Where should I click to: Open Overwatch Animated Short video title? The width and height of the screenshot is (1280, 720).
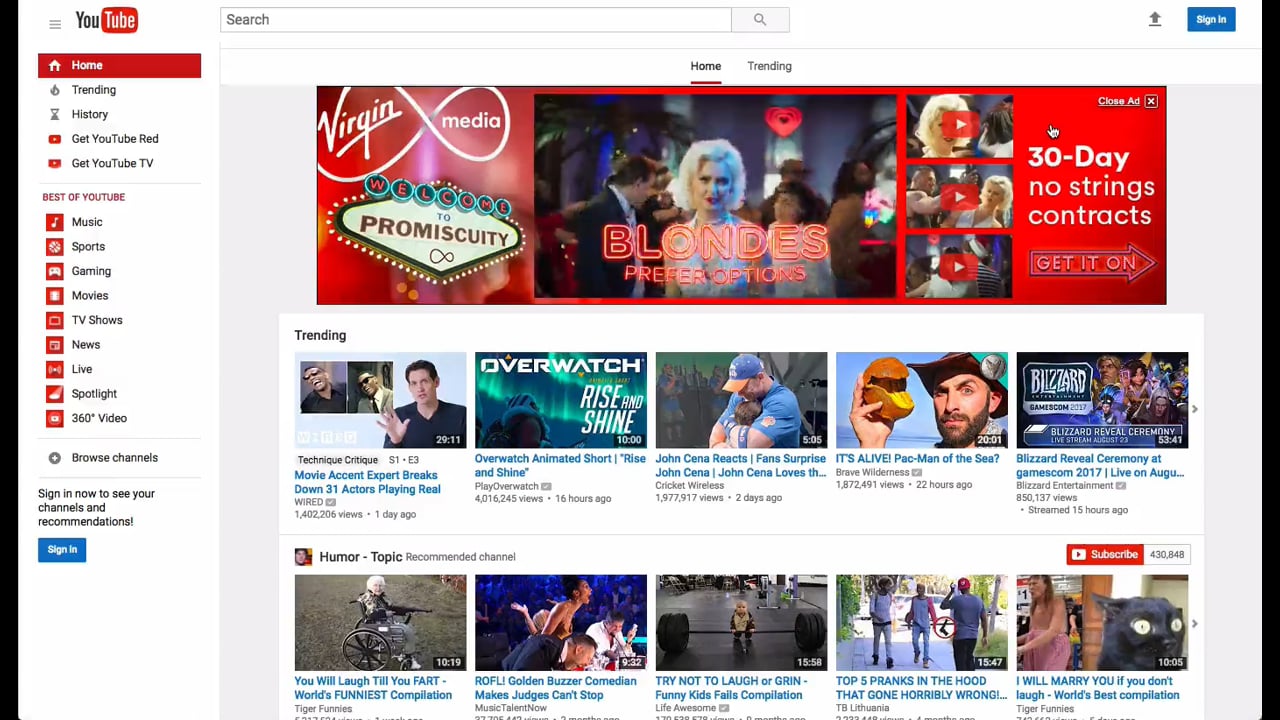click(x=560, y=465)
